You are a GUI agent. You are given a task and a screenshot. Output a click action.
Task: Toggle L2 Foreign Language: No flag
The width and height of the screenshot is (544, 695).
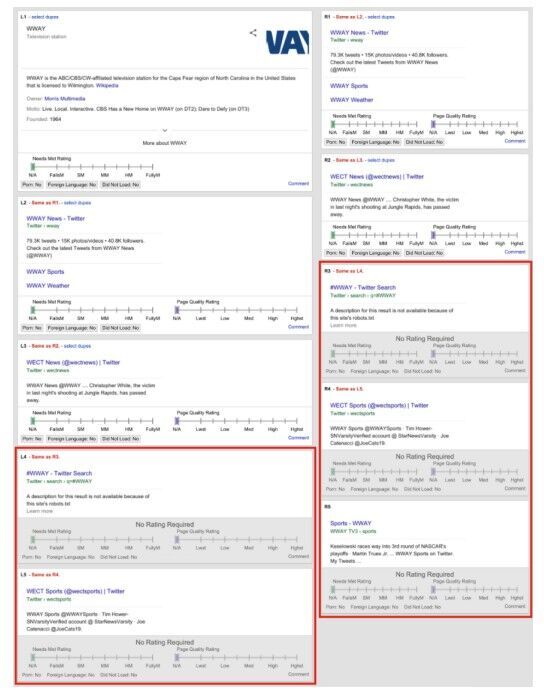point(71,328)
